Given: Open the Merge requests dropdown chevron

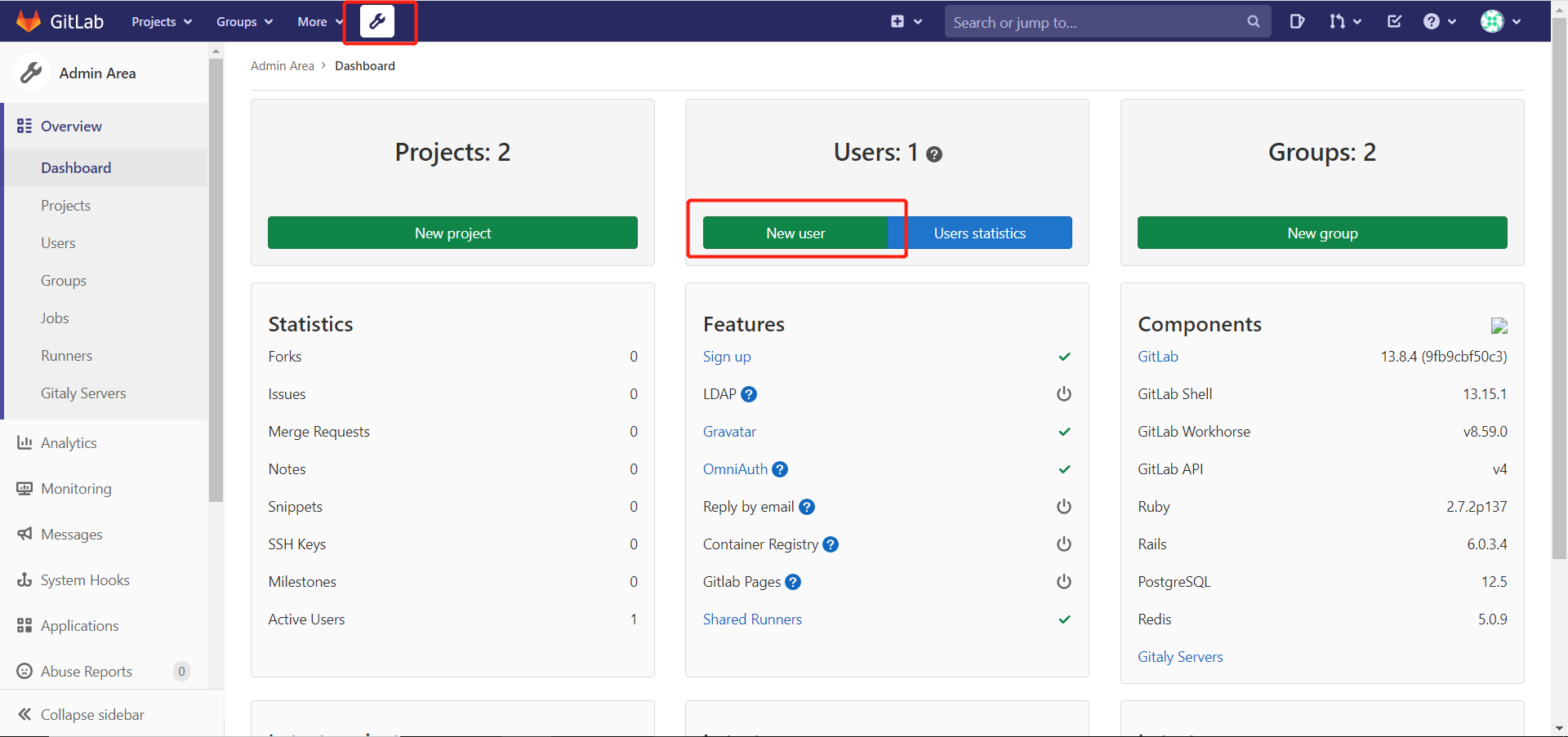Looking at the screenshot, I should click(x=1357, y=22).
